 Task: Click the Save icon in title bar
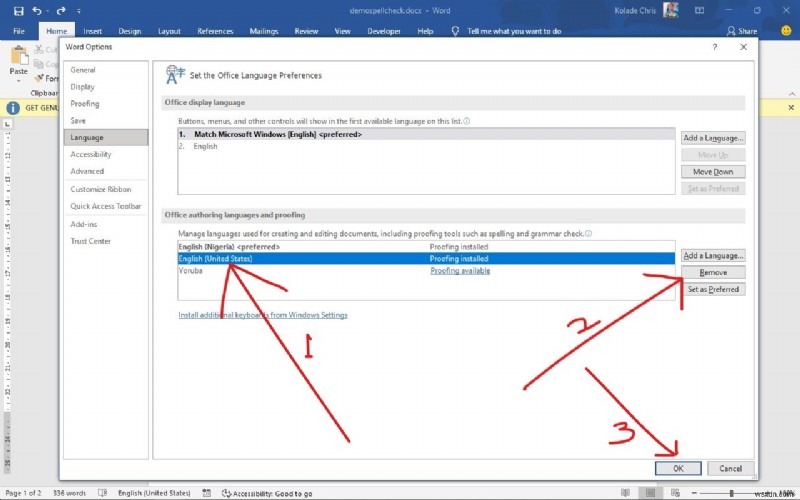pyautogui.click(x=19, y=11)
